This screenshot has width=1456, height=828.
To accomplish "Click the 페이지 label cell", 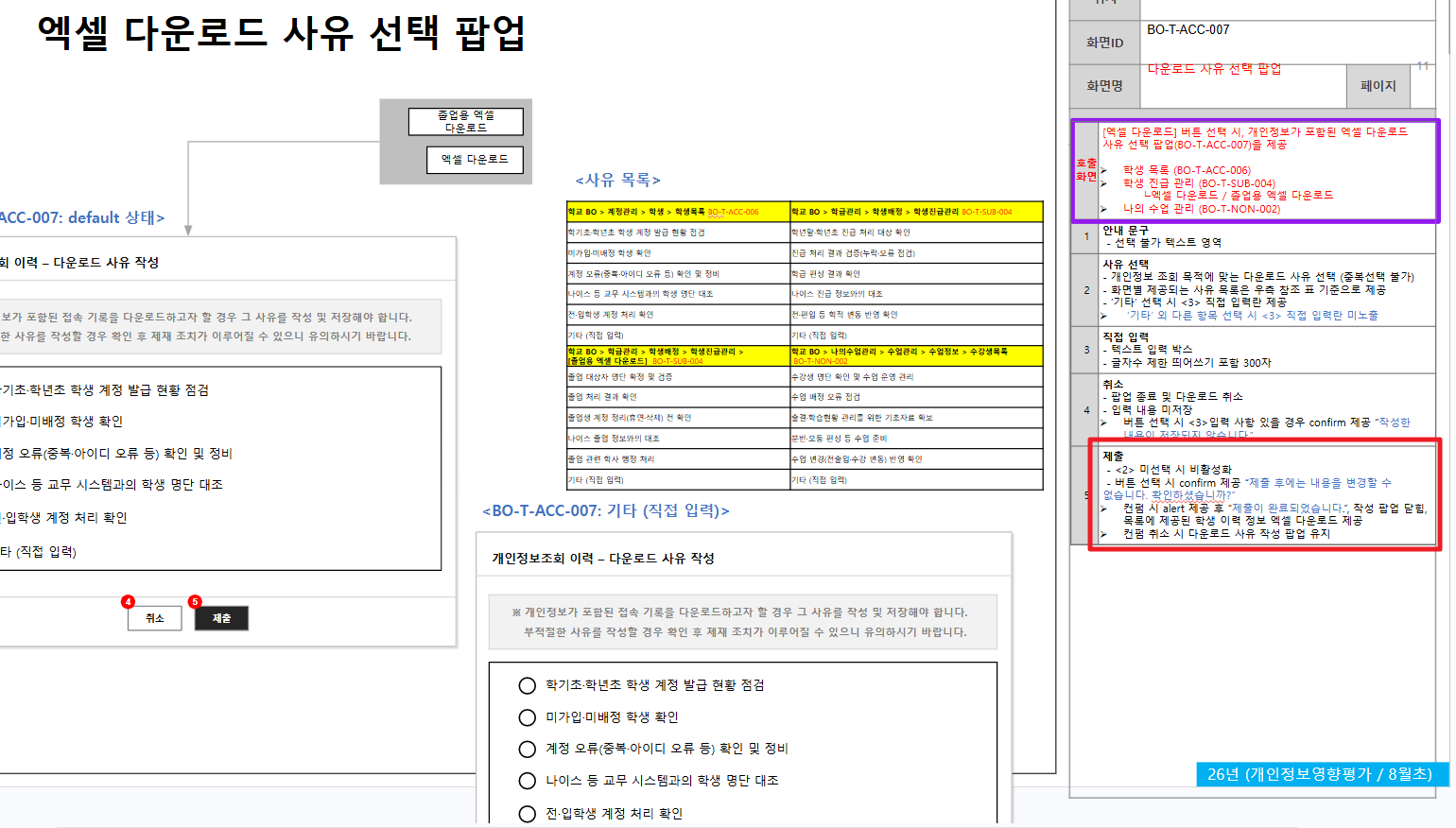I will (1378, 86).
